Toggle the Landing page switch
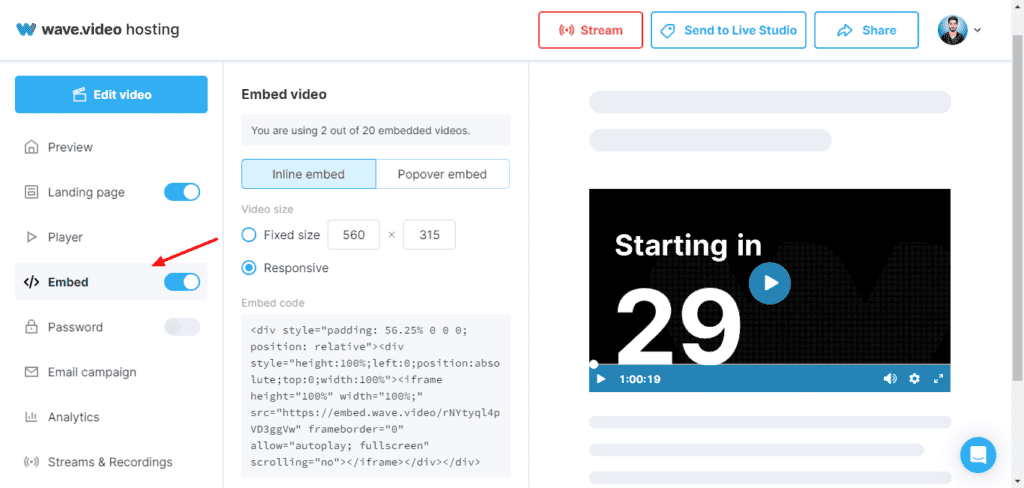Screen dimensions: 1024x488 (x=182, y=192)
